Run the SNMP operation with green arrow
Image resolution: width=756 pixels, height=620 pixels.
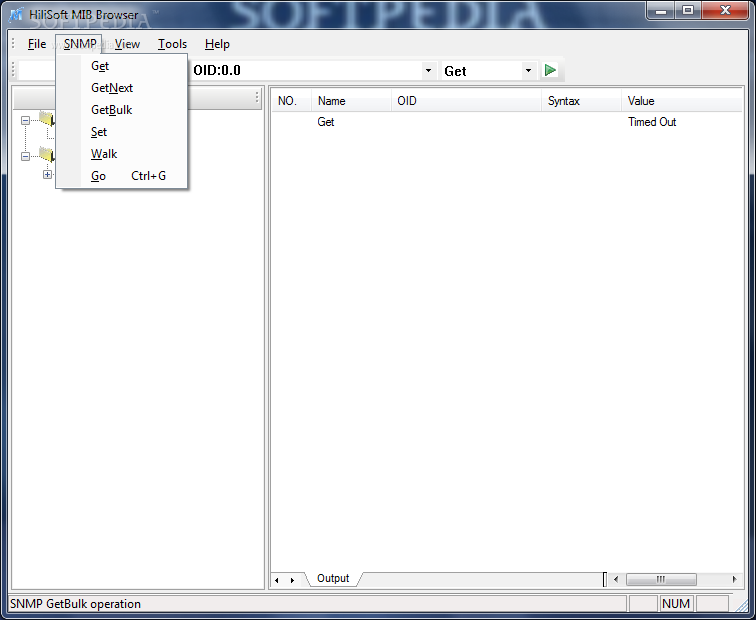[x=550, y=70]
